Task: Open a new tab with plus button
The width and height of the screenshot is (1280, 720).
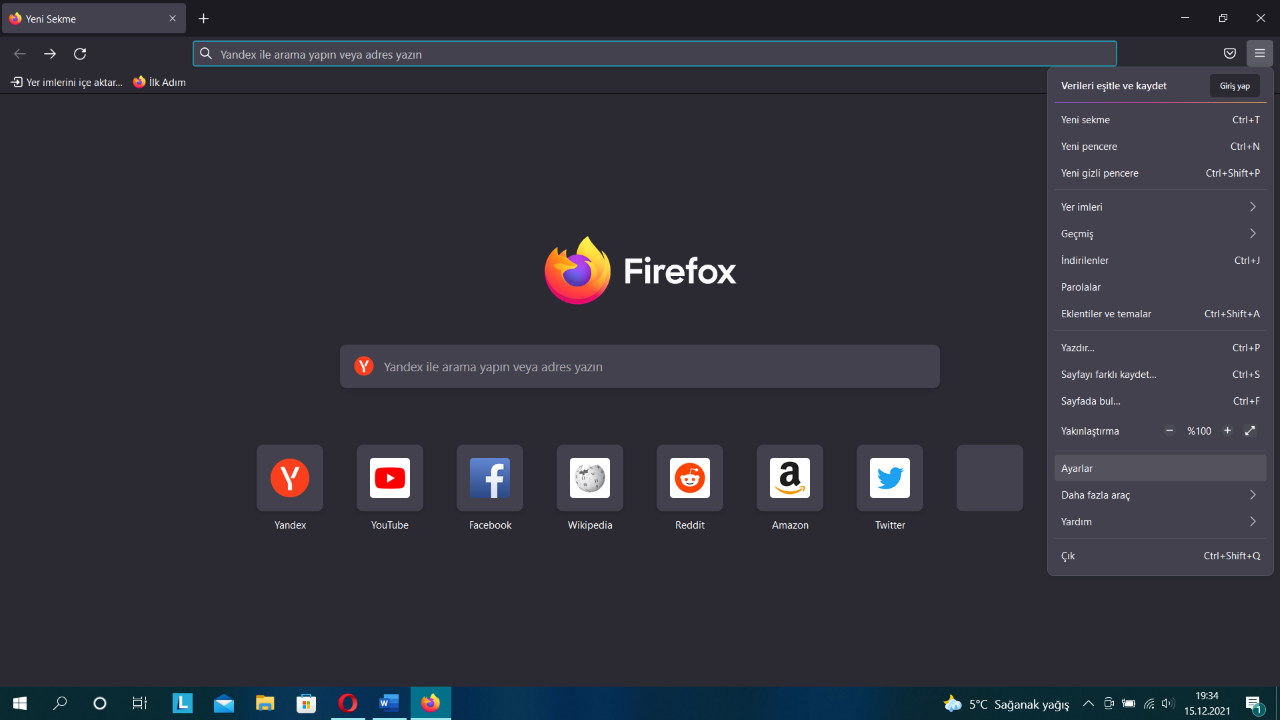Action: pos(204,18)
